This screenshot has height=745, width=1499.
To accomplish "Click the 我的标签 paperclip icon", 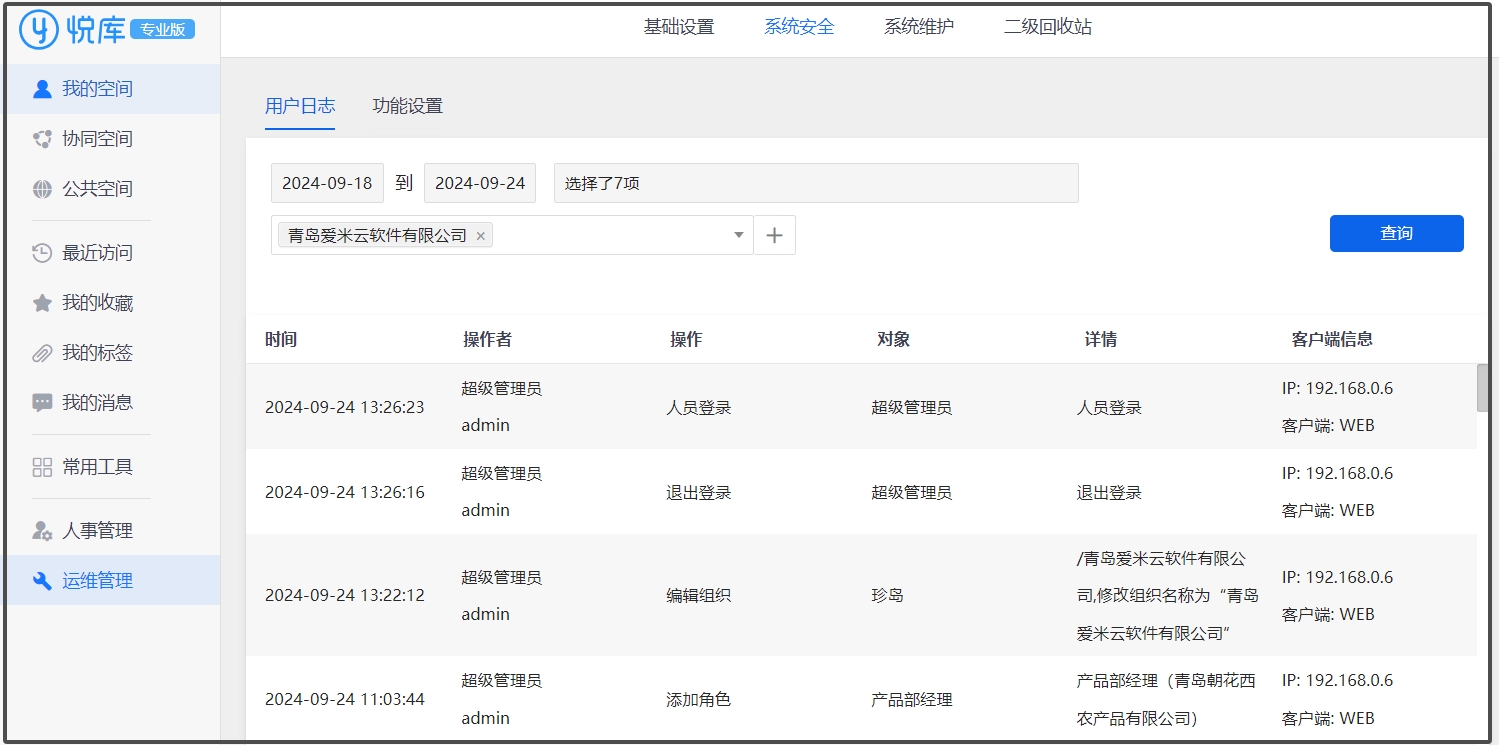I will click(42, 353).
